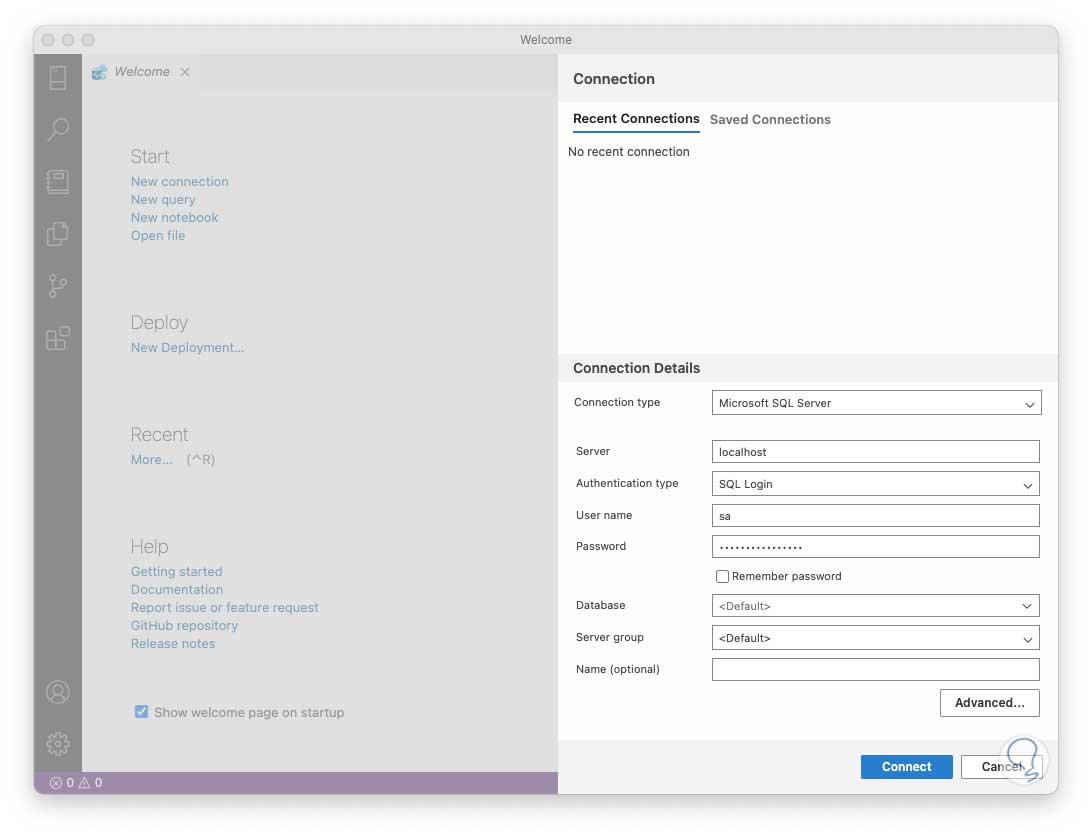This screenshot has width=1092, height=836.
Task: Expand the Connection type dropdown
Action: coord(876,403)
